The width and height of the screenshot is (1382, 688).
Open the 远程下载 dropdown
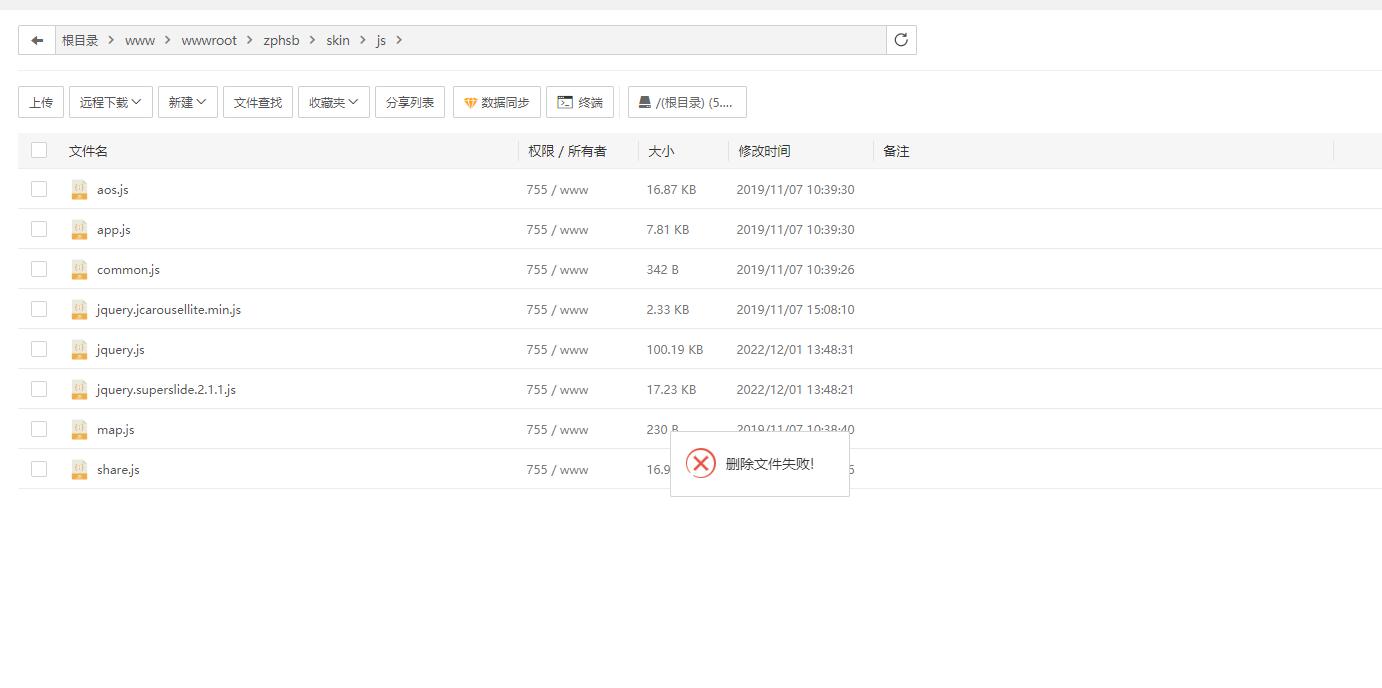[111, 102]
